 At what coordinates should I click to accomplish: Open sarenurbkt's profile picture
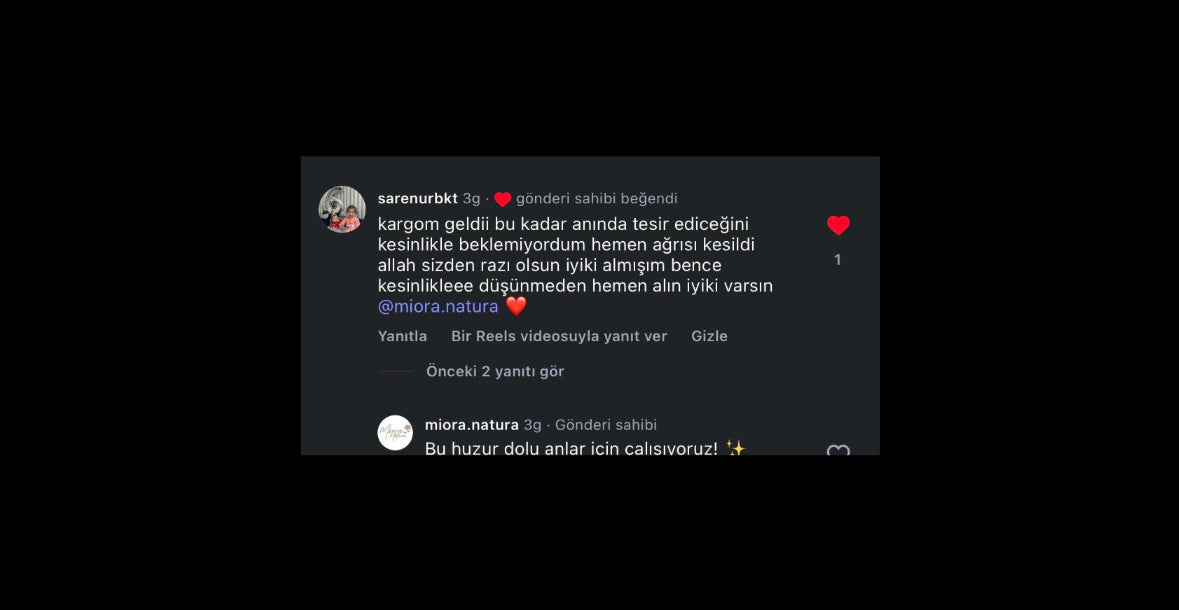coord(342,209)
